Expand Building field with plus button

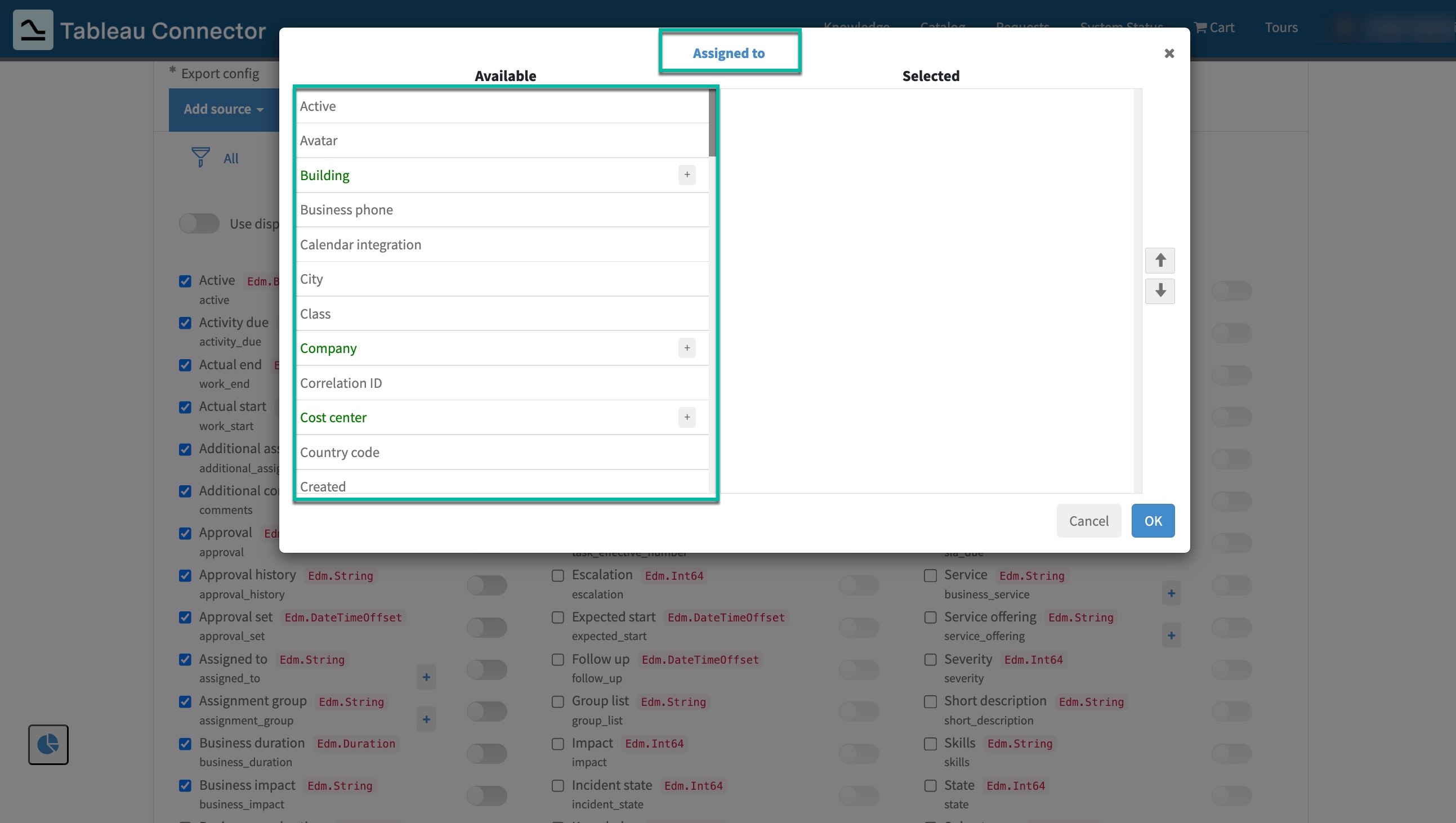point(686,175)
